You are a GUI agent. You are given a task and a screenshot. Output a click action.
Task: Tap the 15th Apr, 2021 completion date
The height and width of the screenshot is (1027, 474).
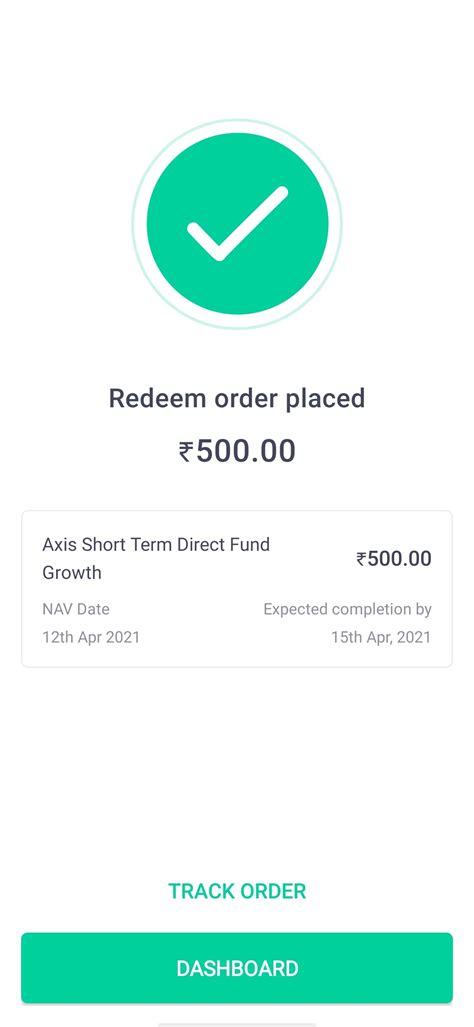[382, 637]
